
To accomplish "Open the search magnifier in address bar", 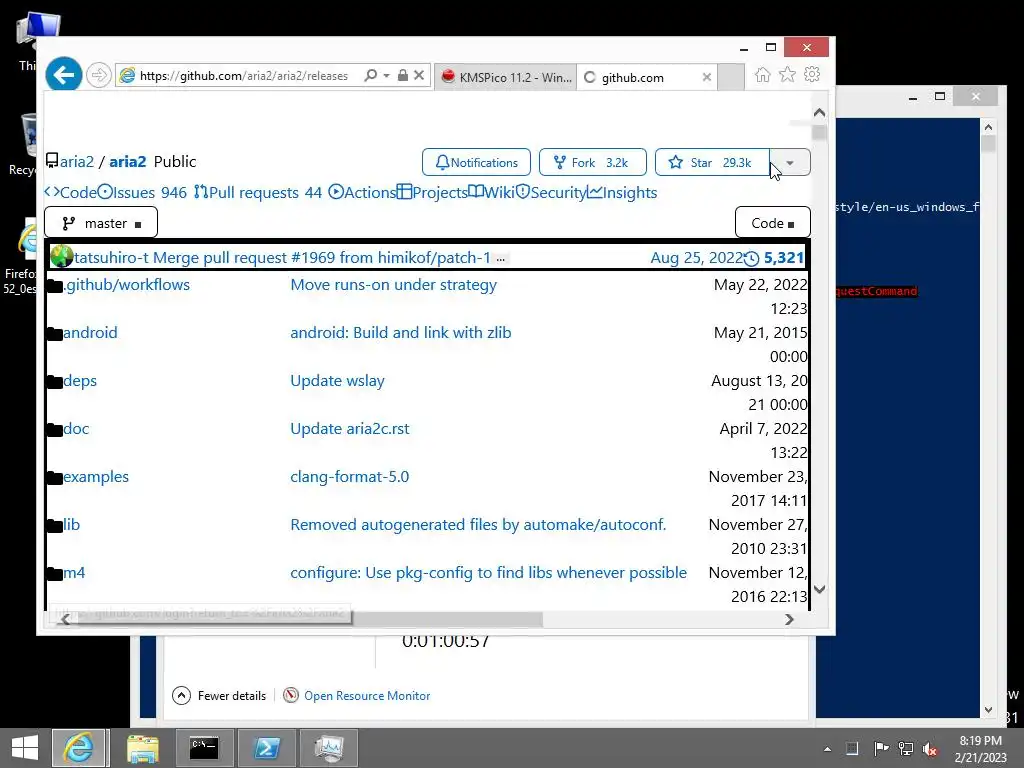I will click(370, 76).
